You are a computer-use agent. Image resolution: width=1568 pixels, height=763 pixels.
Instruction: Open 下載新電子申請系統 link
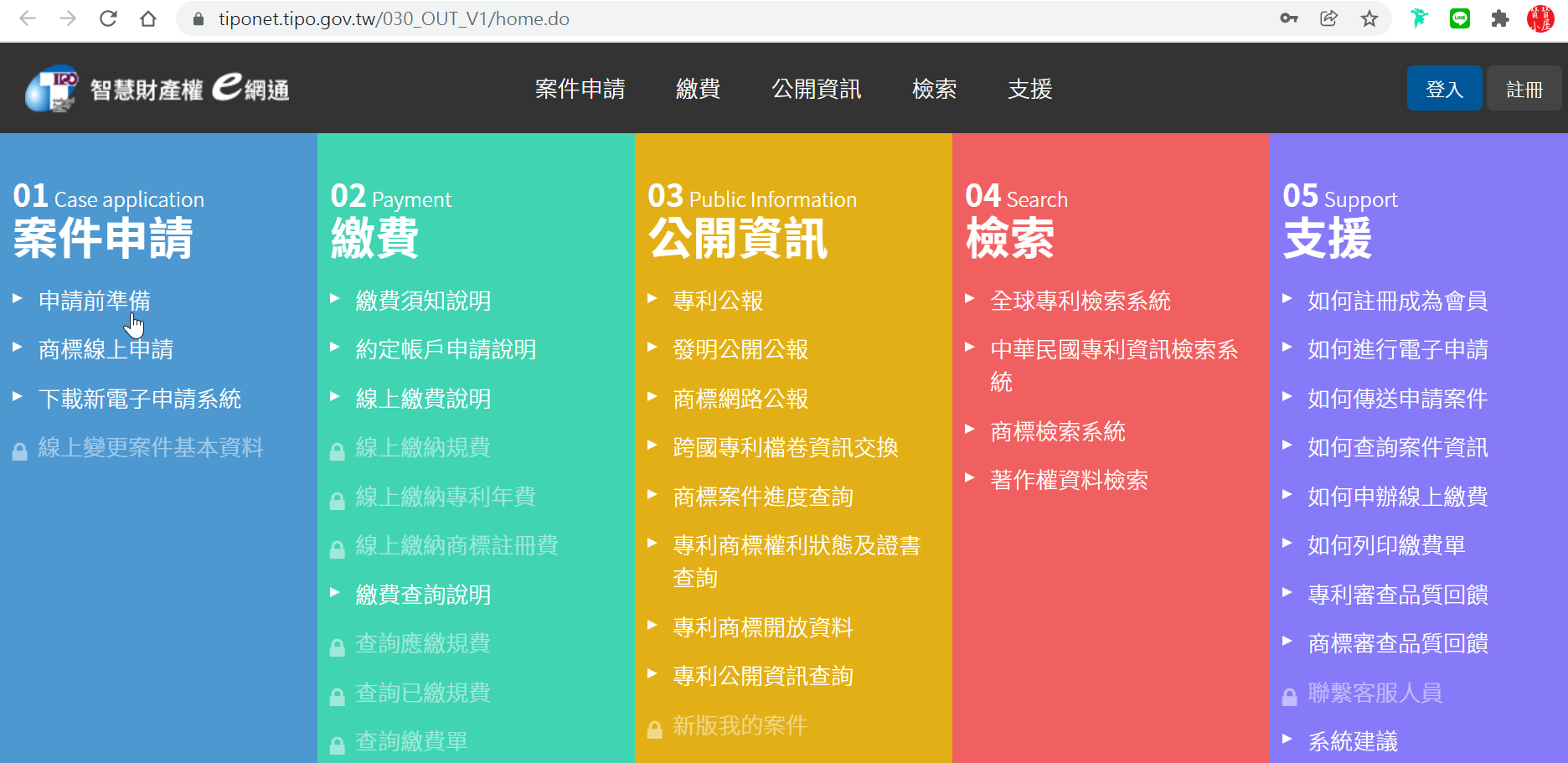(x=140, y=399)
